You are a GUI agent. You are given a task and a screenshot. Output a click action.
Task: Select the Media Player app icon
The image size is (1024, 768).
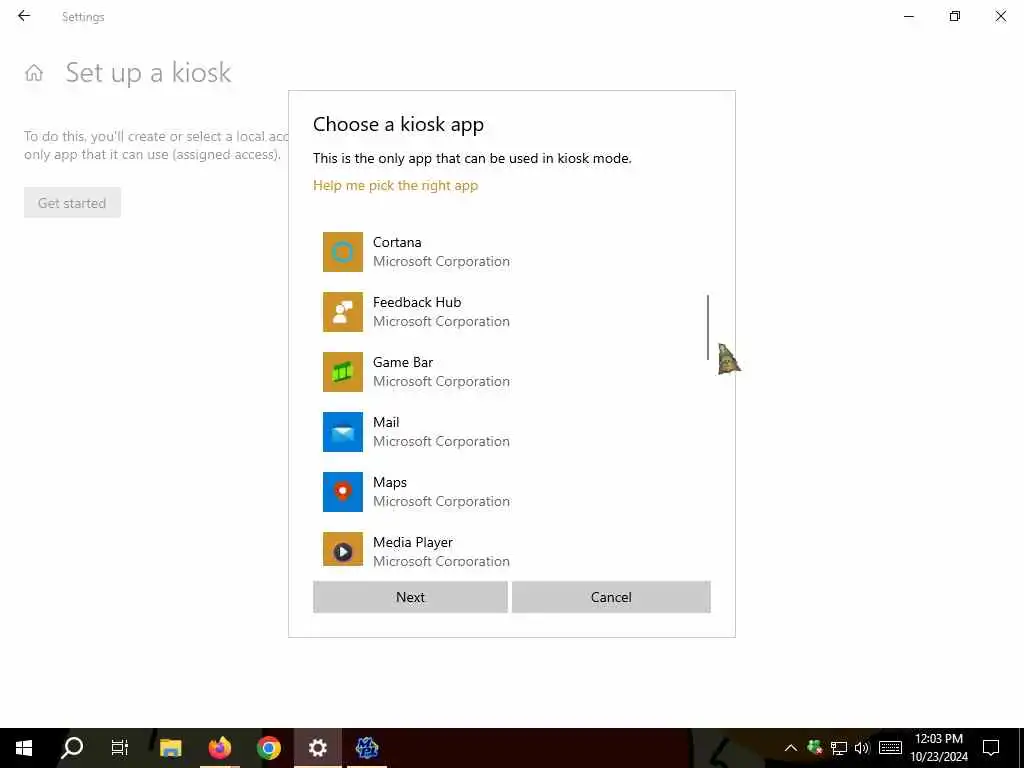[343, 549]
